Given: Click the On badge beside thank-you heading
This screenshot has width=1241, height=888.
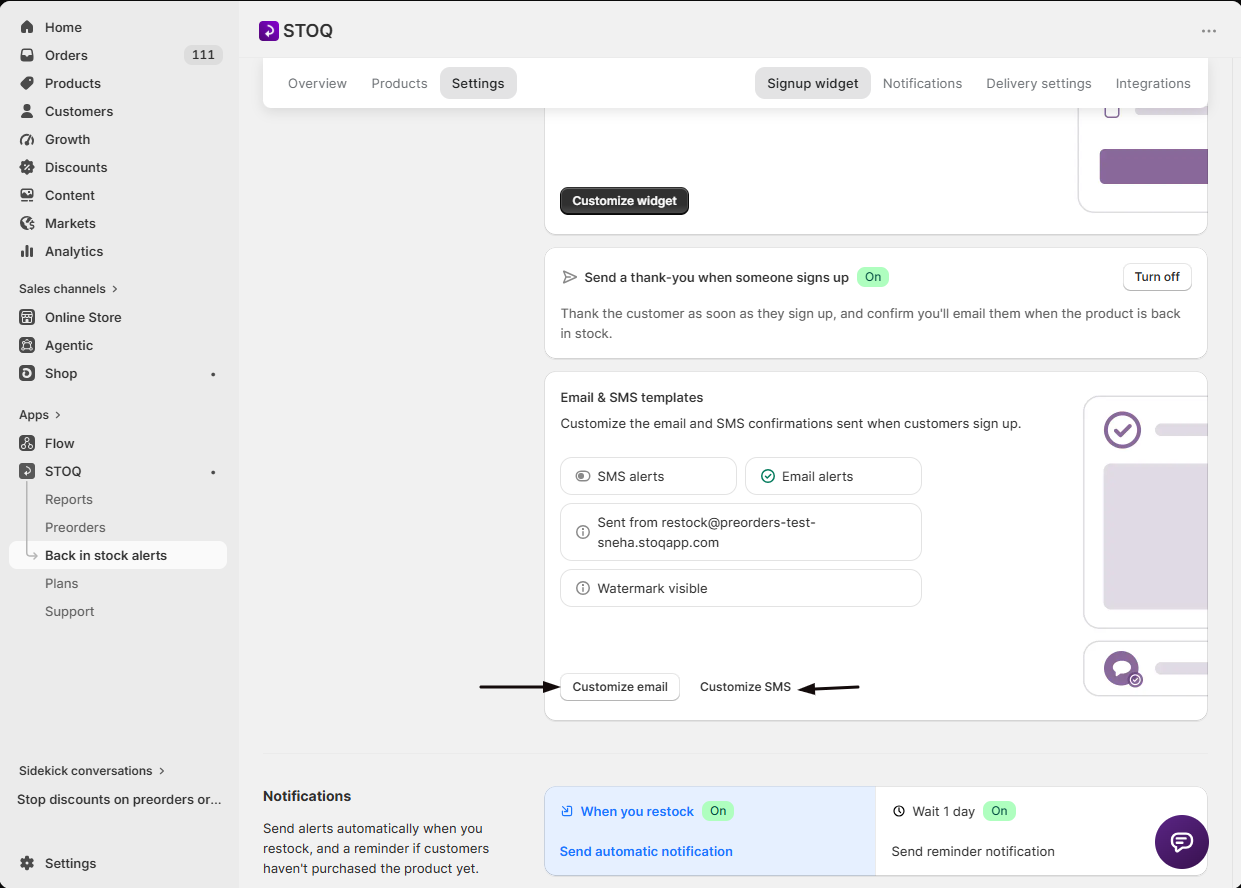Looking at the screenshot, I should coord(873,277).
